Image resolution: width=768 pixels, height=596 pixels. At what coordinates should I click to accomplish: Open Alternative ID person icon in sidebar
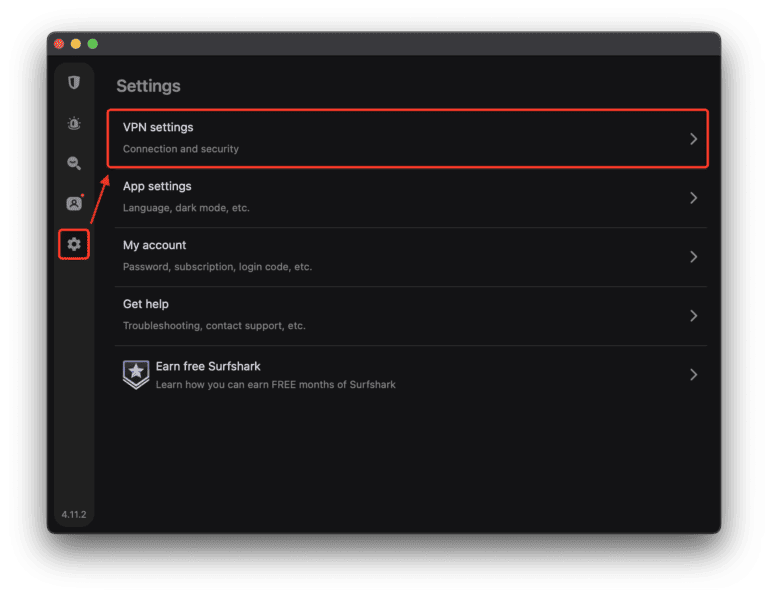click(74, 203)
